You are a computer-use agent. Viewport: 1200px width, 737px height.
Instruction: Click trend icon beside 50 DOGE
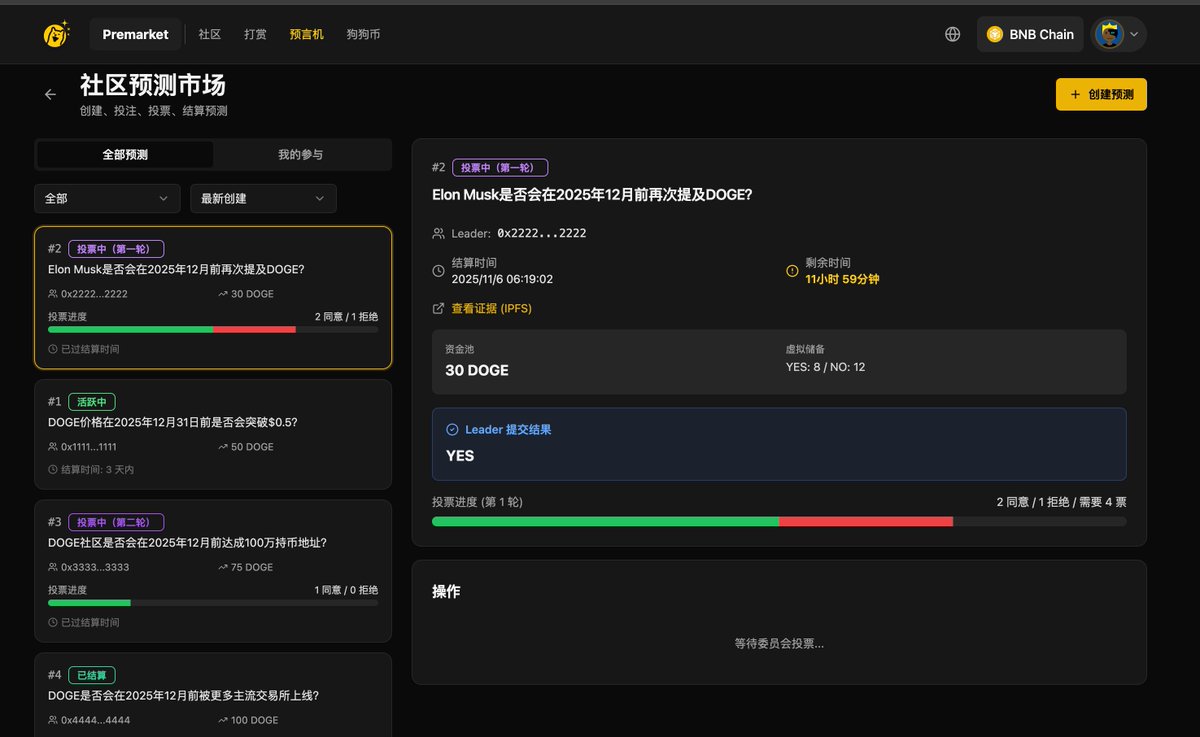[222, 447]
